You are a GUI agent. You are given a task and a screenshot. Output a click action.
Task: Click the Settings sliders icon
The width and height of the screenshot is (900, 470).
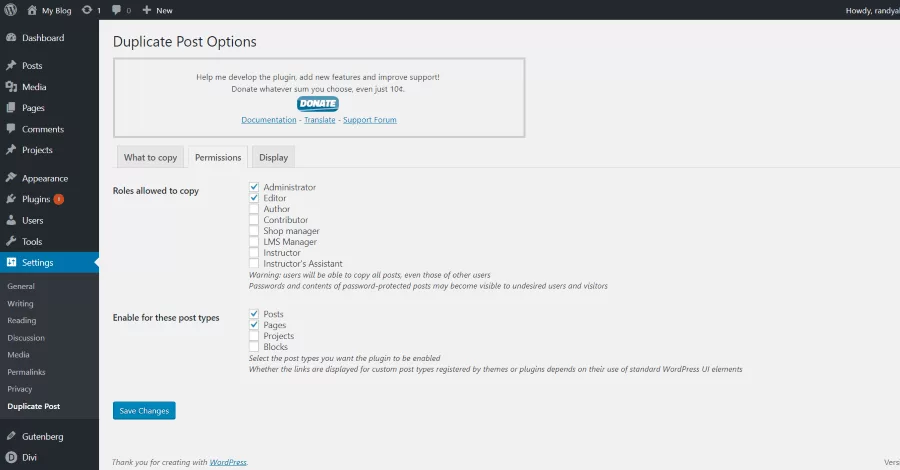[11, 262]
